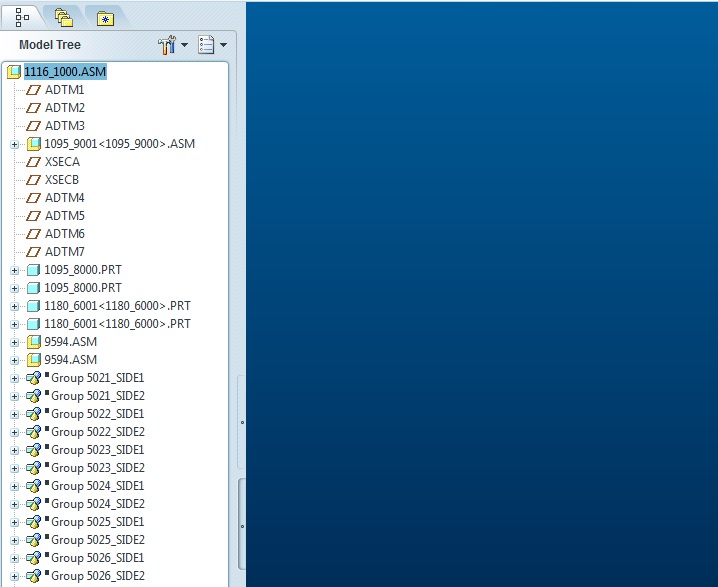This screenshot has height=587, width=718.
Task: Click Group 5021_SIDE1 group icon
Action: pyautogui.click(x=33, y=378)
